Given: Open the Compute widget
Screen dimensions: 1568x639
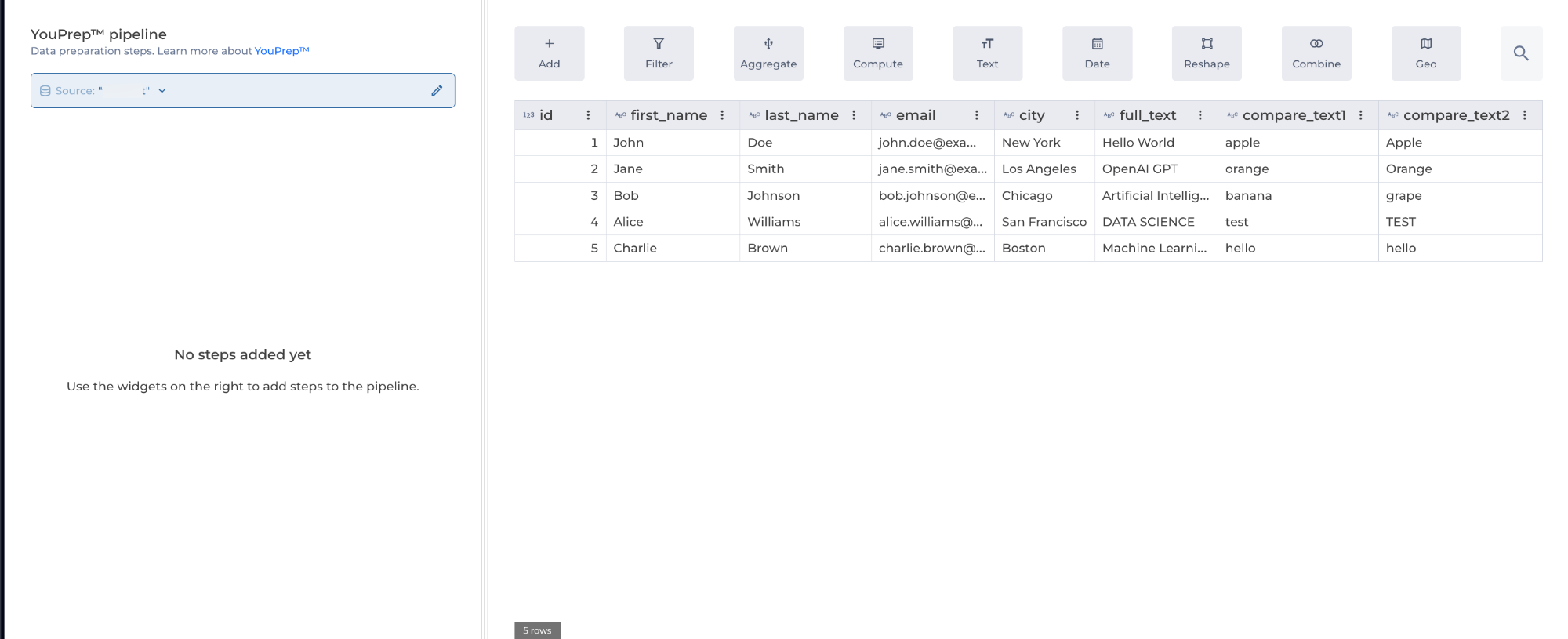Looking at the screenshot, I should (878, 53).
